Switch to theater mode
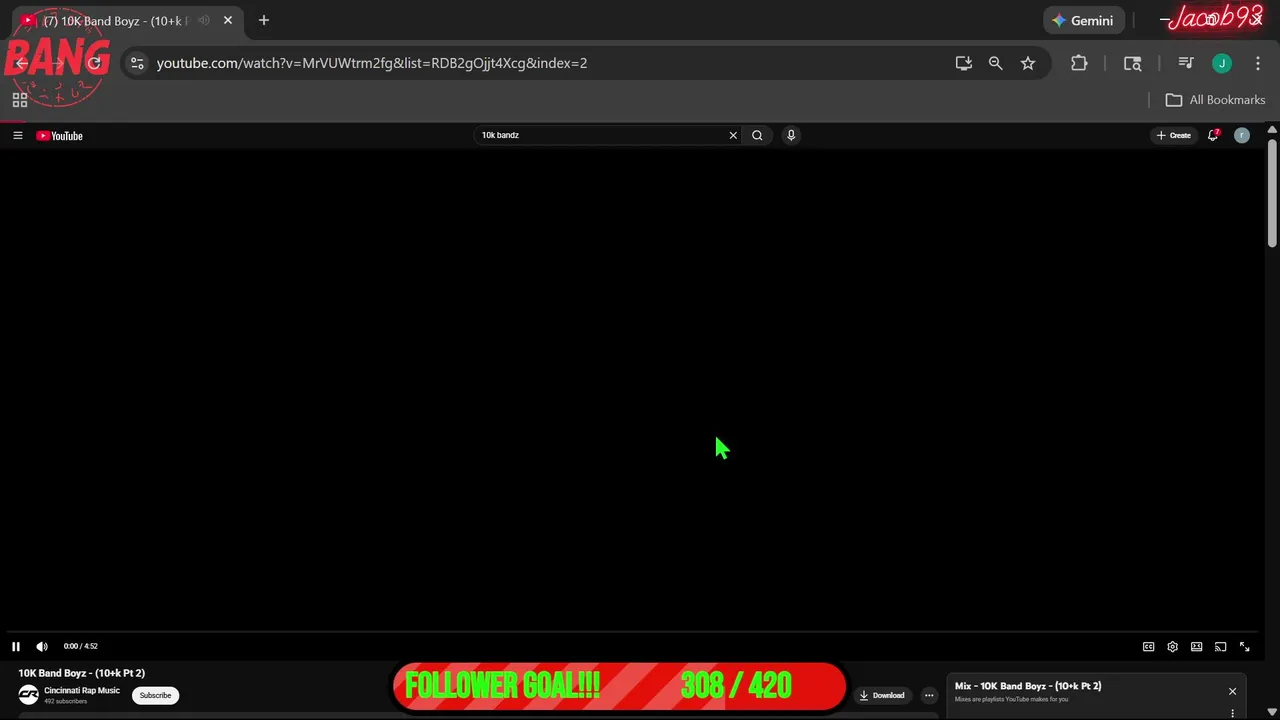Image resolution: width=1280 pixels, height=720 pixels. tap(1197, 647)
